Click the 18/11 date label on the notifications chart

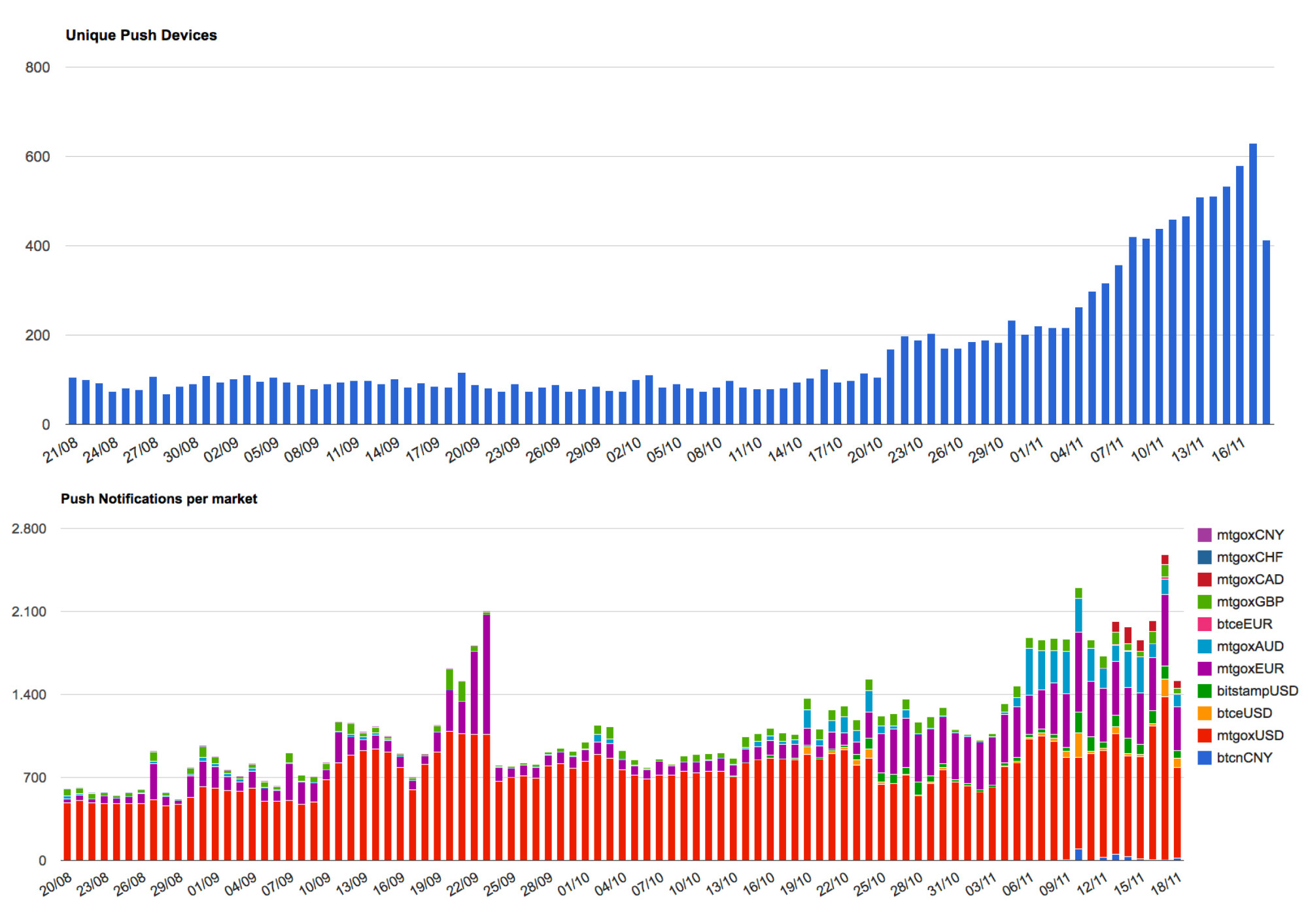point(1166,883)
